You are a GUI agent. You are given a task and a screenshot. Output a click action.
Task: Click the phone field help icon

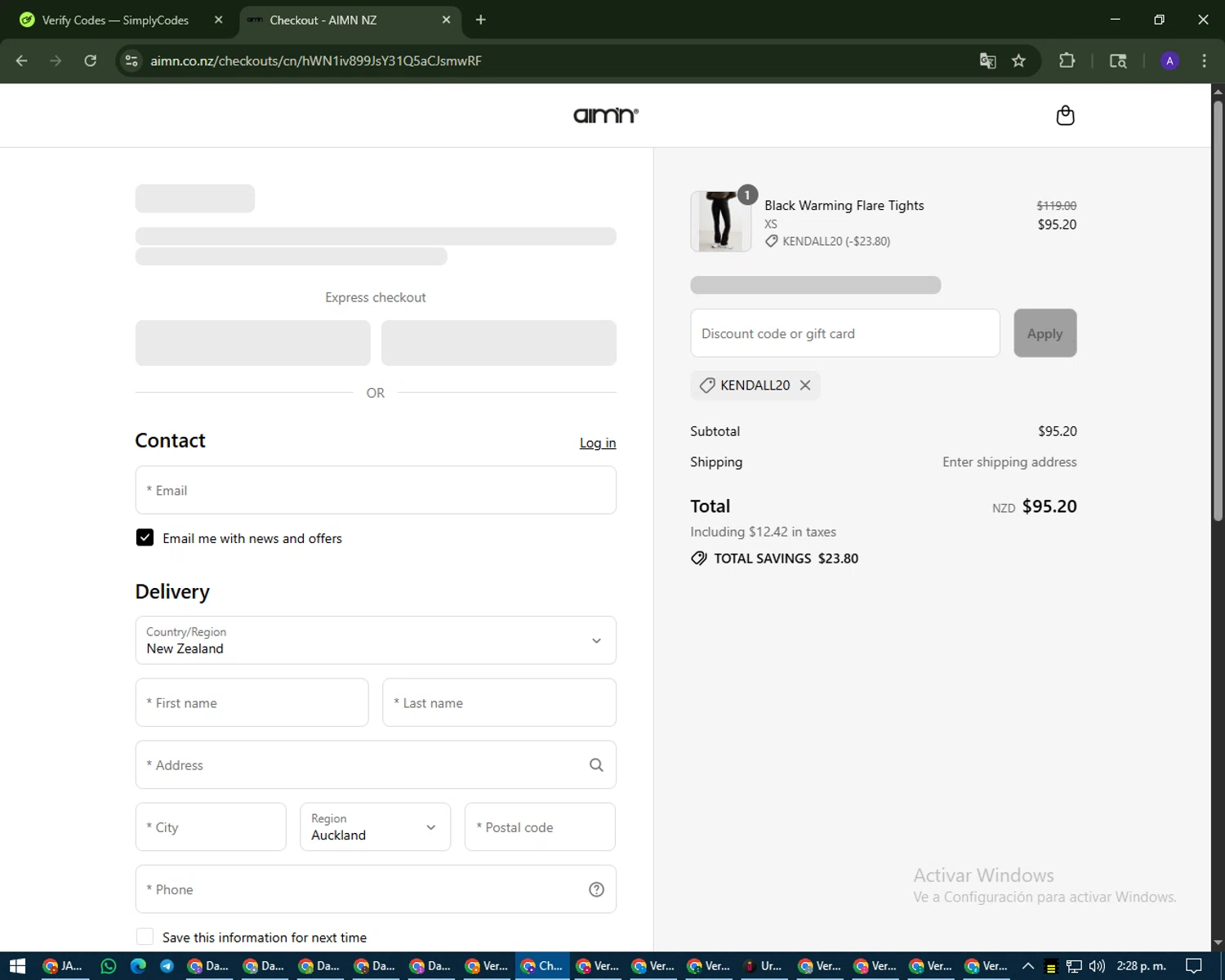tap(596, 889)
